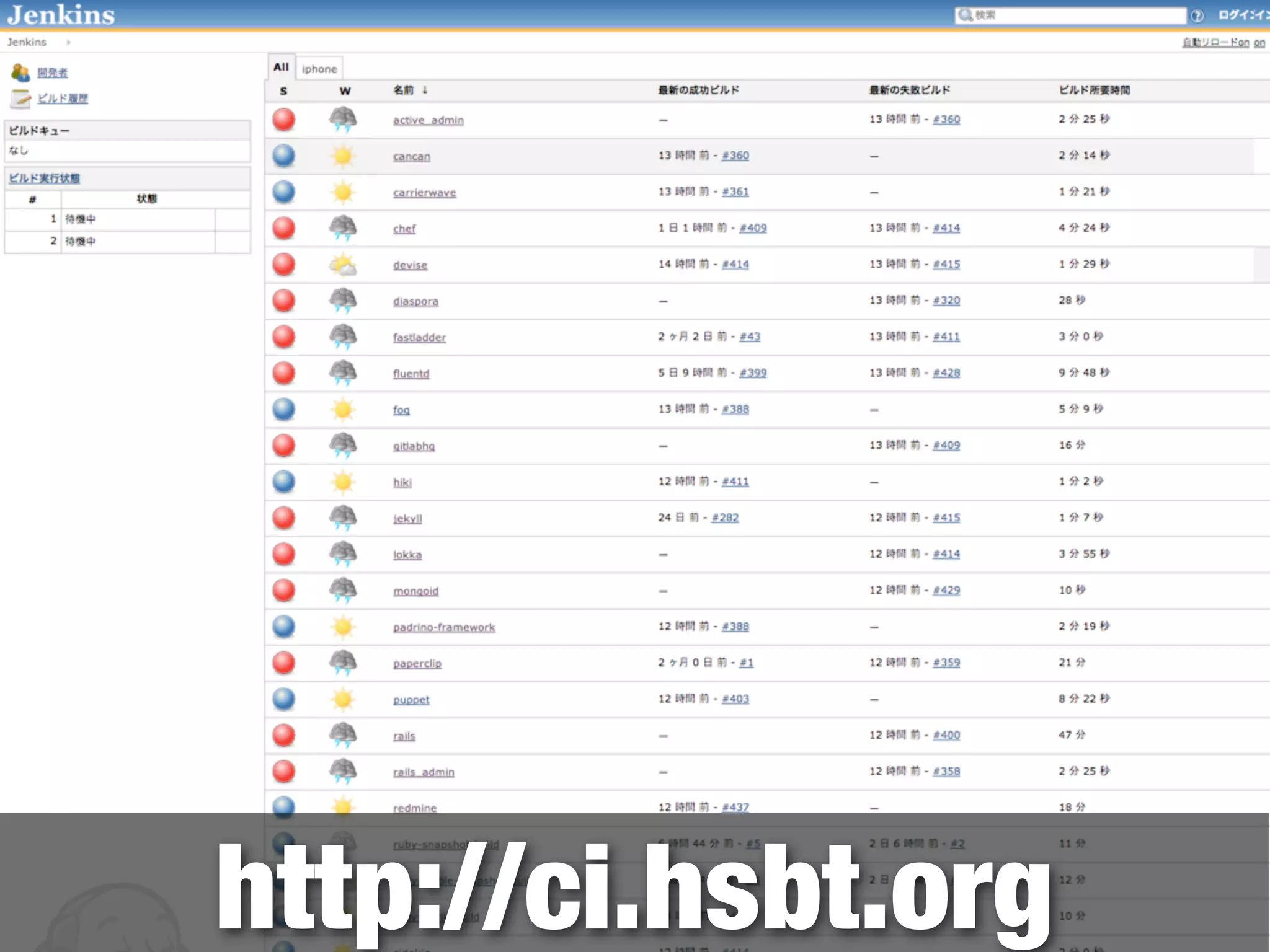Open failed build #428 of fluentd
Viewport: 1270px width, 952px height.
pyautogui.click(x=946, y=372)
